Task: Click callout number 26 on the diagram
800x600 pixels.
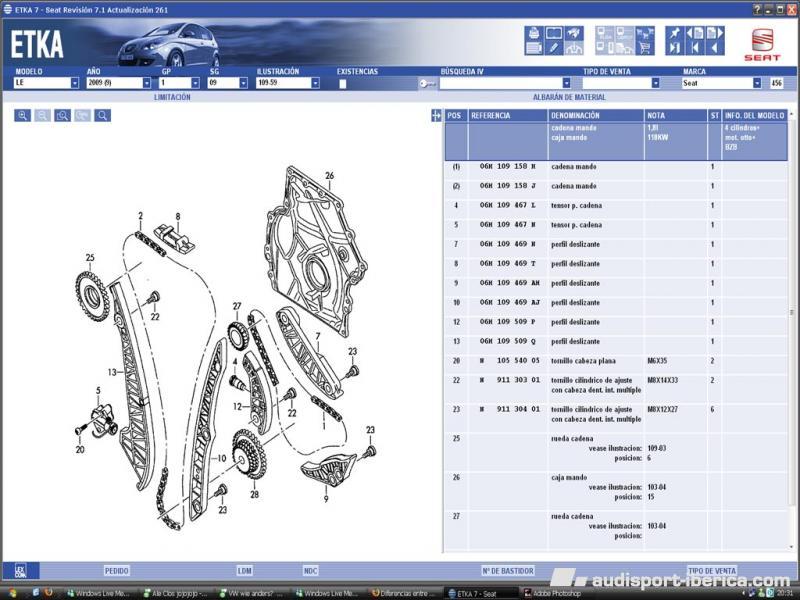Action: click(x=330, y=176)
